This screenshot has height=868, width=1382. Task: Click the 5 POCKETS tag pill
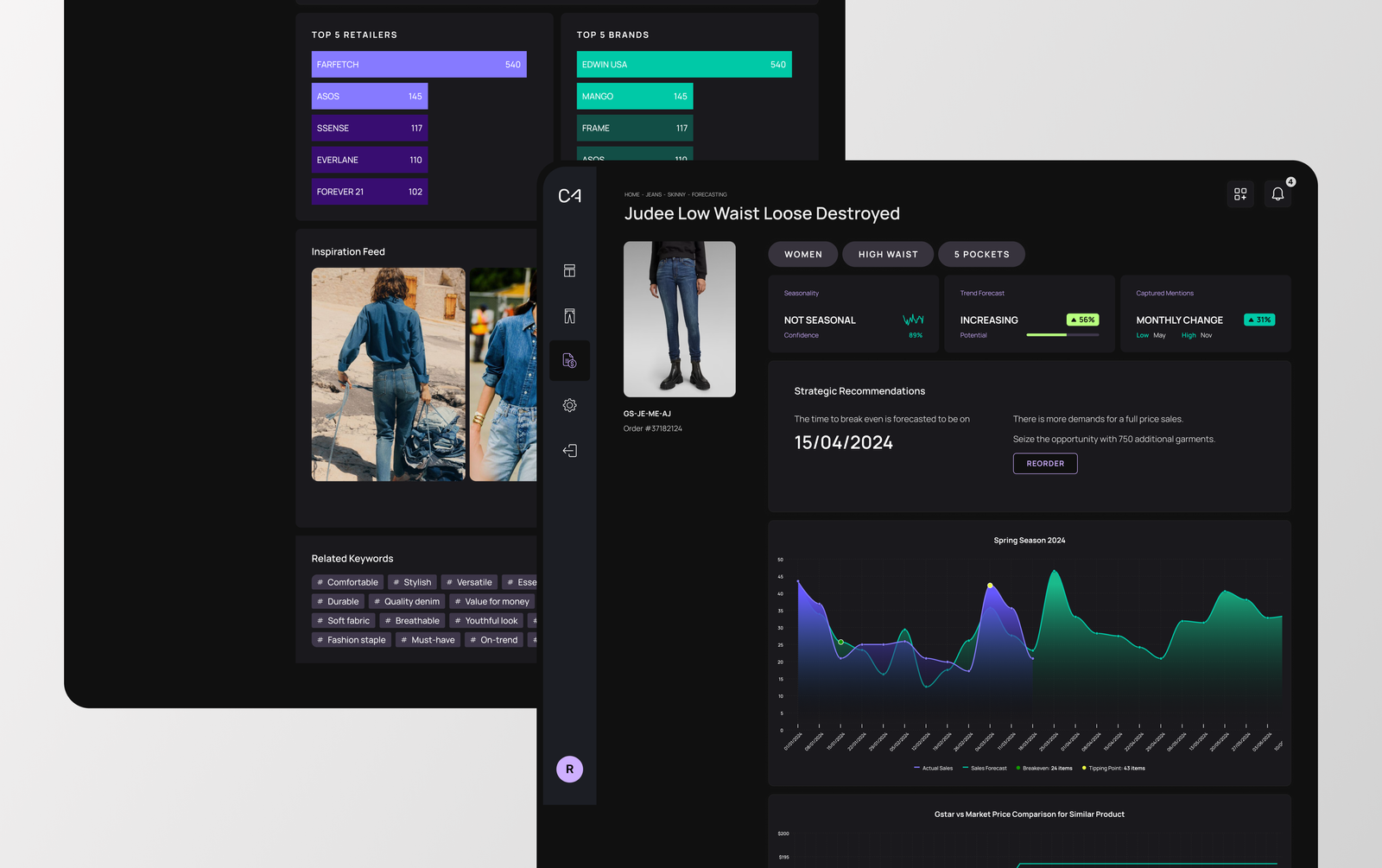coord(981,255)
